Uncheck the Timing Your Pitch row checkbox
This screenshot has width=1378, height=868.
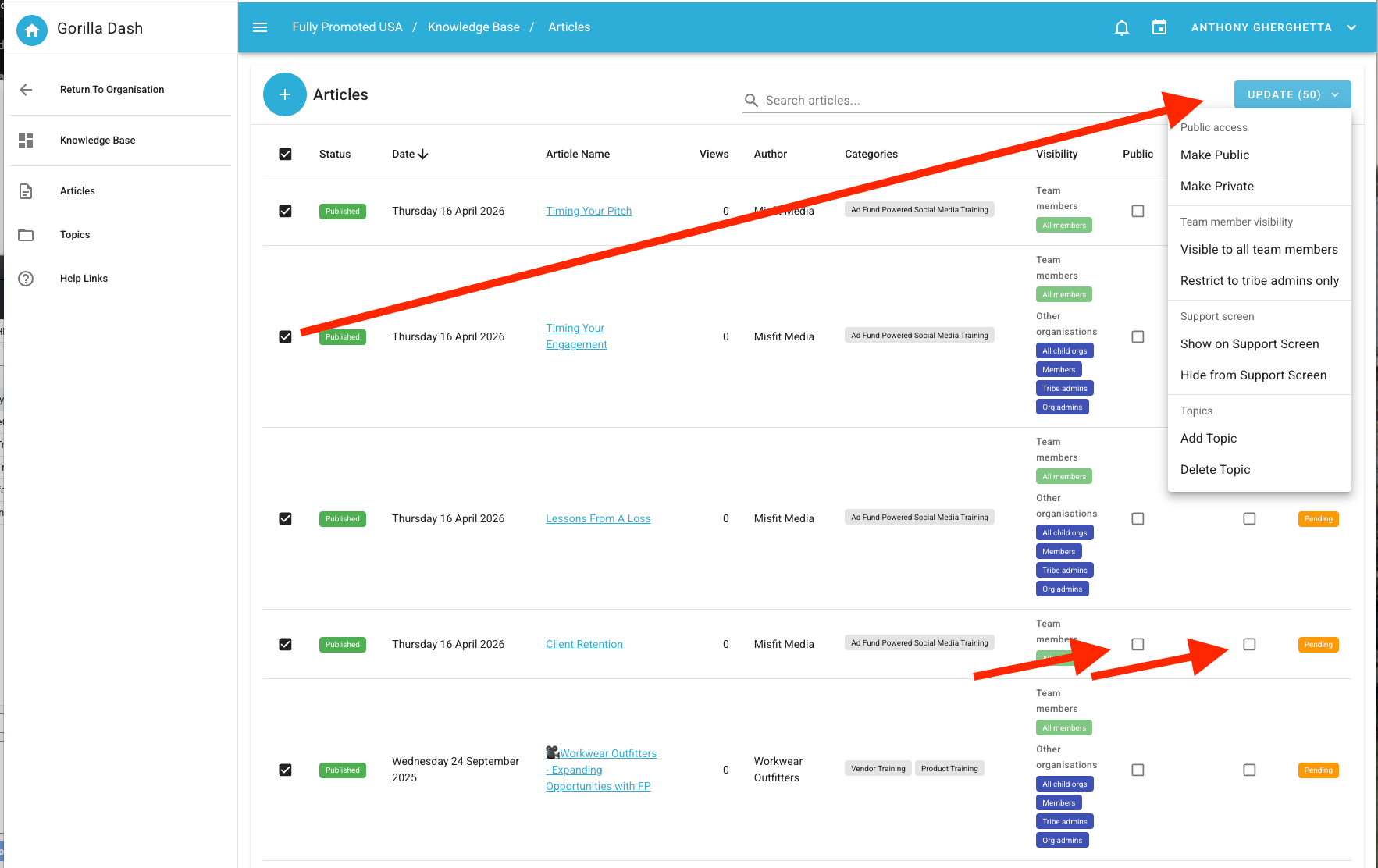tap(285, 212)
